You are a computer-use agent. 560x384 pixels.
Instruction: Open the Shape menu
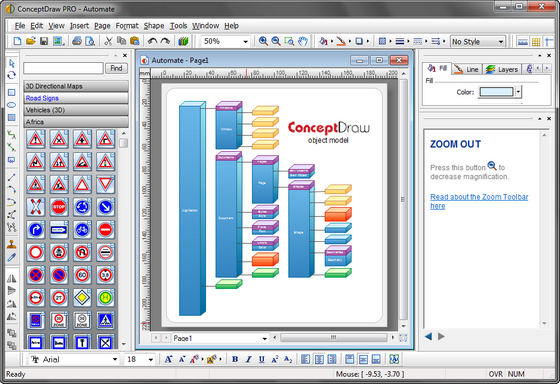(154, 26)
